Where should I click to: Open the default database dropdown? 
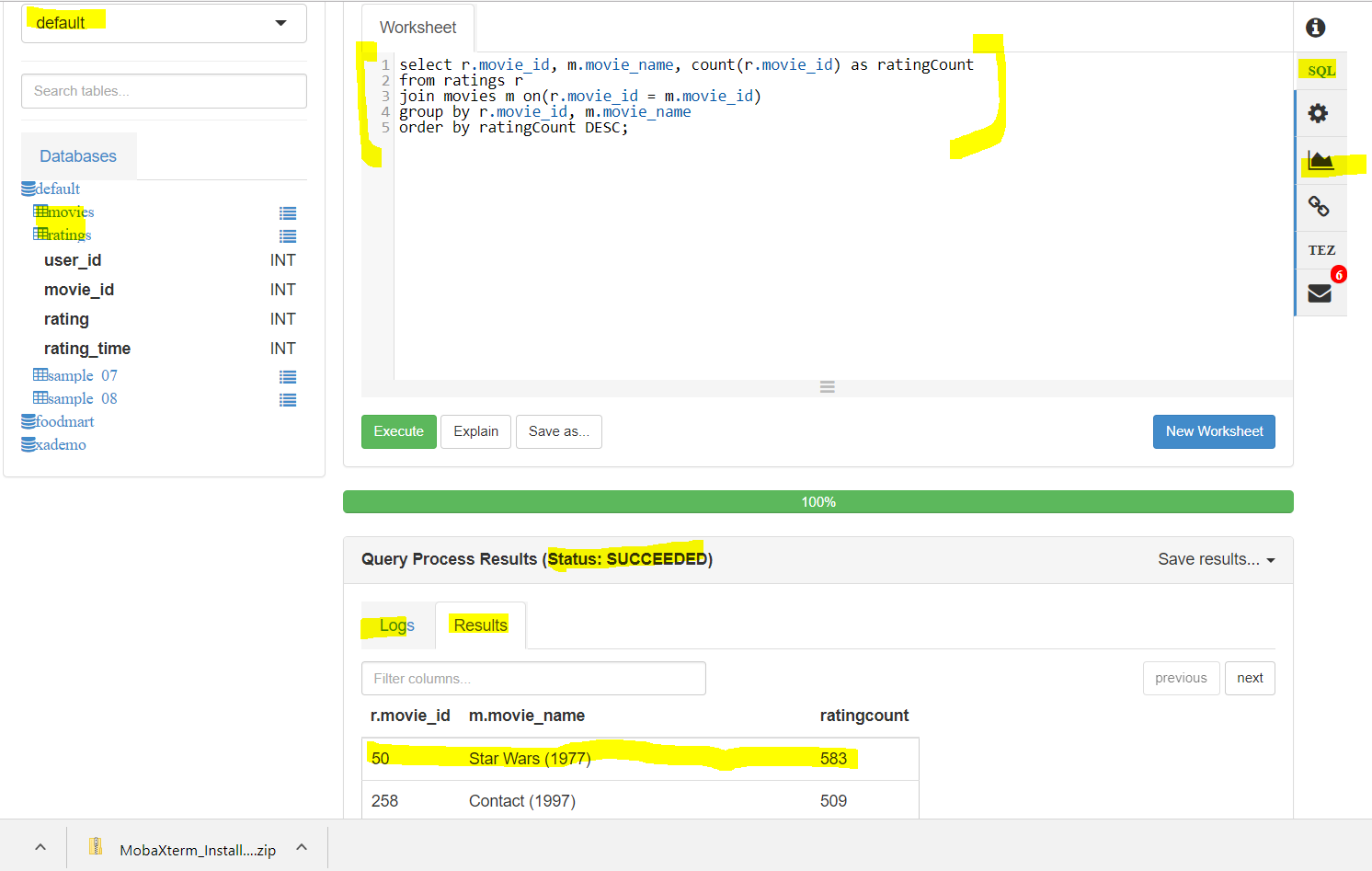point(164,22)
